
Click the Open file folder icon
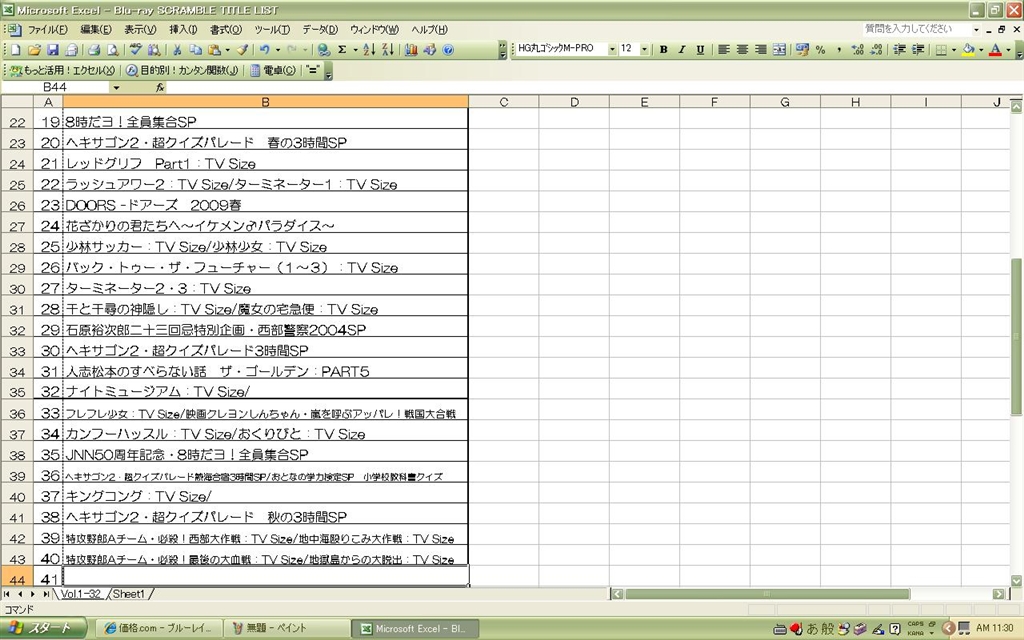coord(35,50)
